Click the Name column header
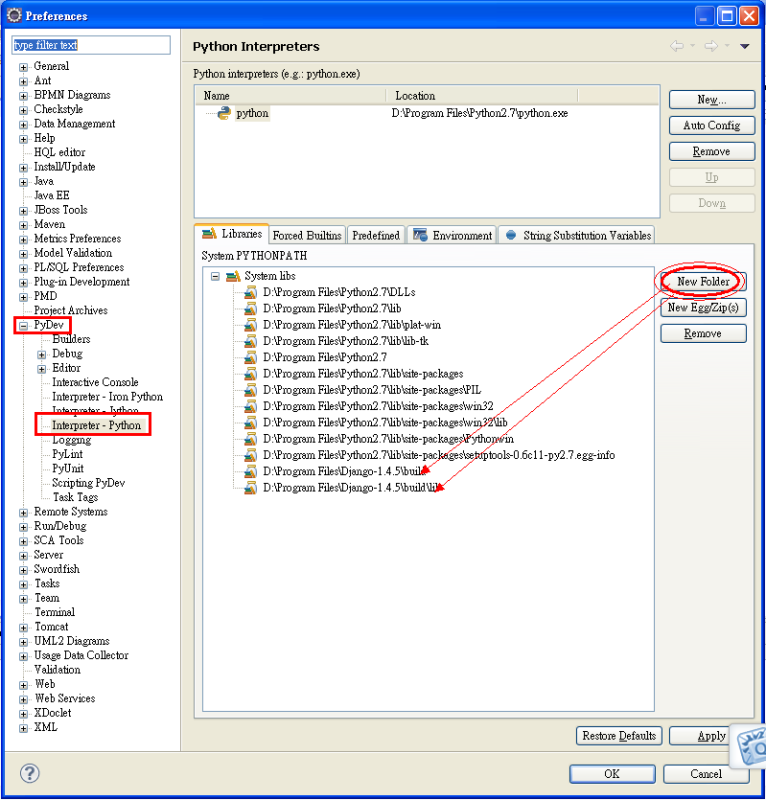Image resolution: width=766 pixels, height=800 pixels. [290, 96]
